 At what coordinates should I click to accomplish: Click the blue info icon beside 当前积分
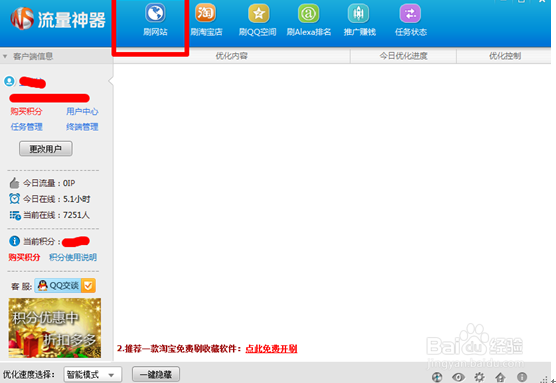14,241
